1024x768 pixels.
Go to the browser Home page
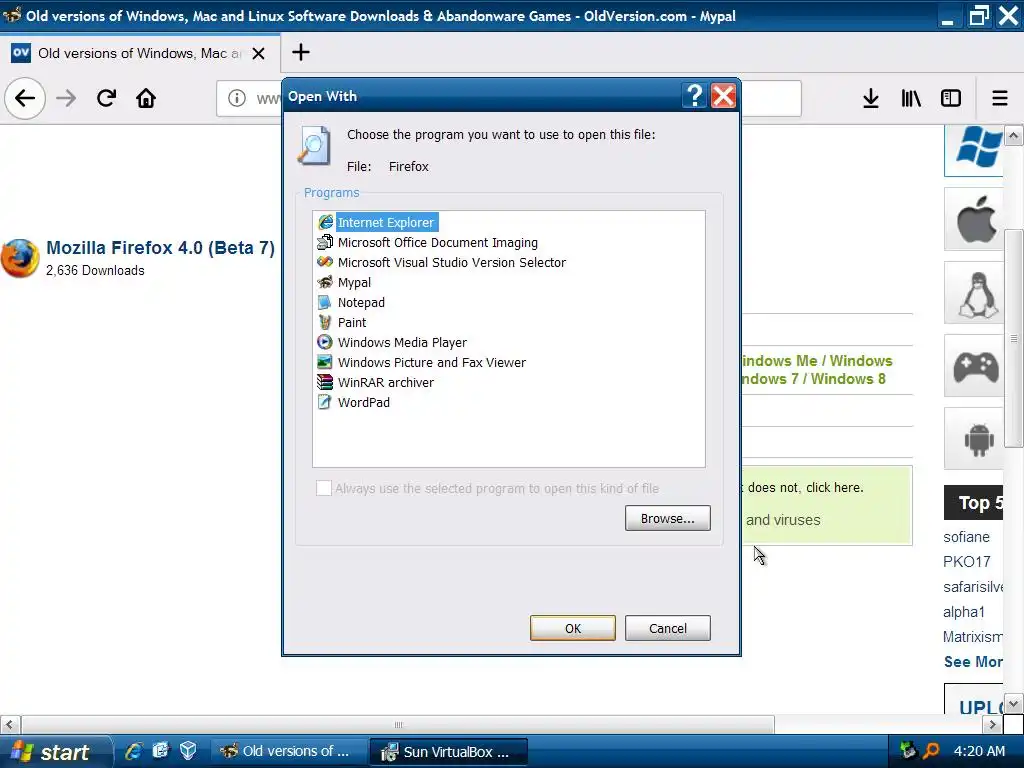tap(146, 98)
